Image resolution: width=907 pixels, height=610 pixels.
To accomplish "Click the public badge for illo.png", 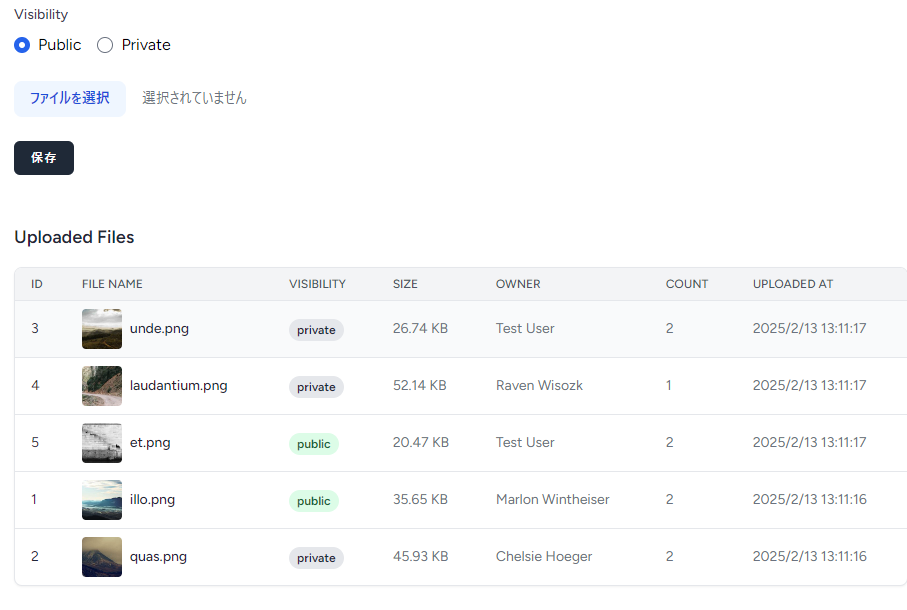I will coord(314,501).
